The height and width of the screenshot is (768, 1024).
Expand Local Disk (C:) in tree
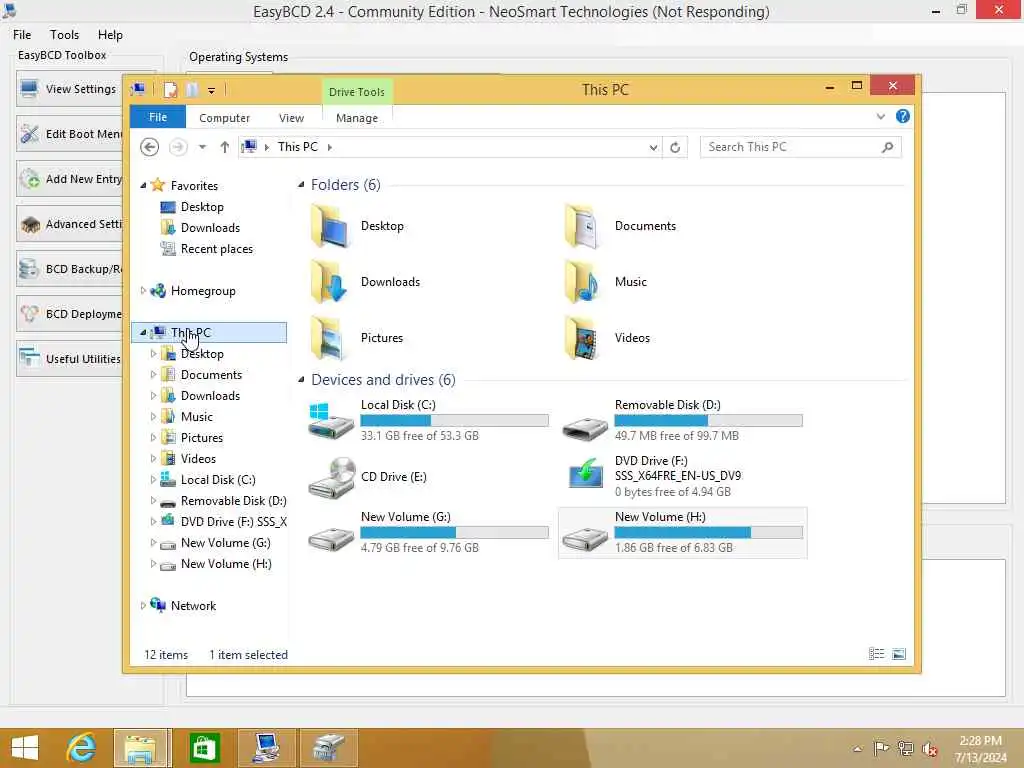tap(153, 480)
